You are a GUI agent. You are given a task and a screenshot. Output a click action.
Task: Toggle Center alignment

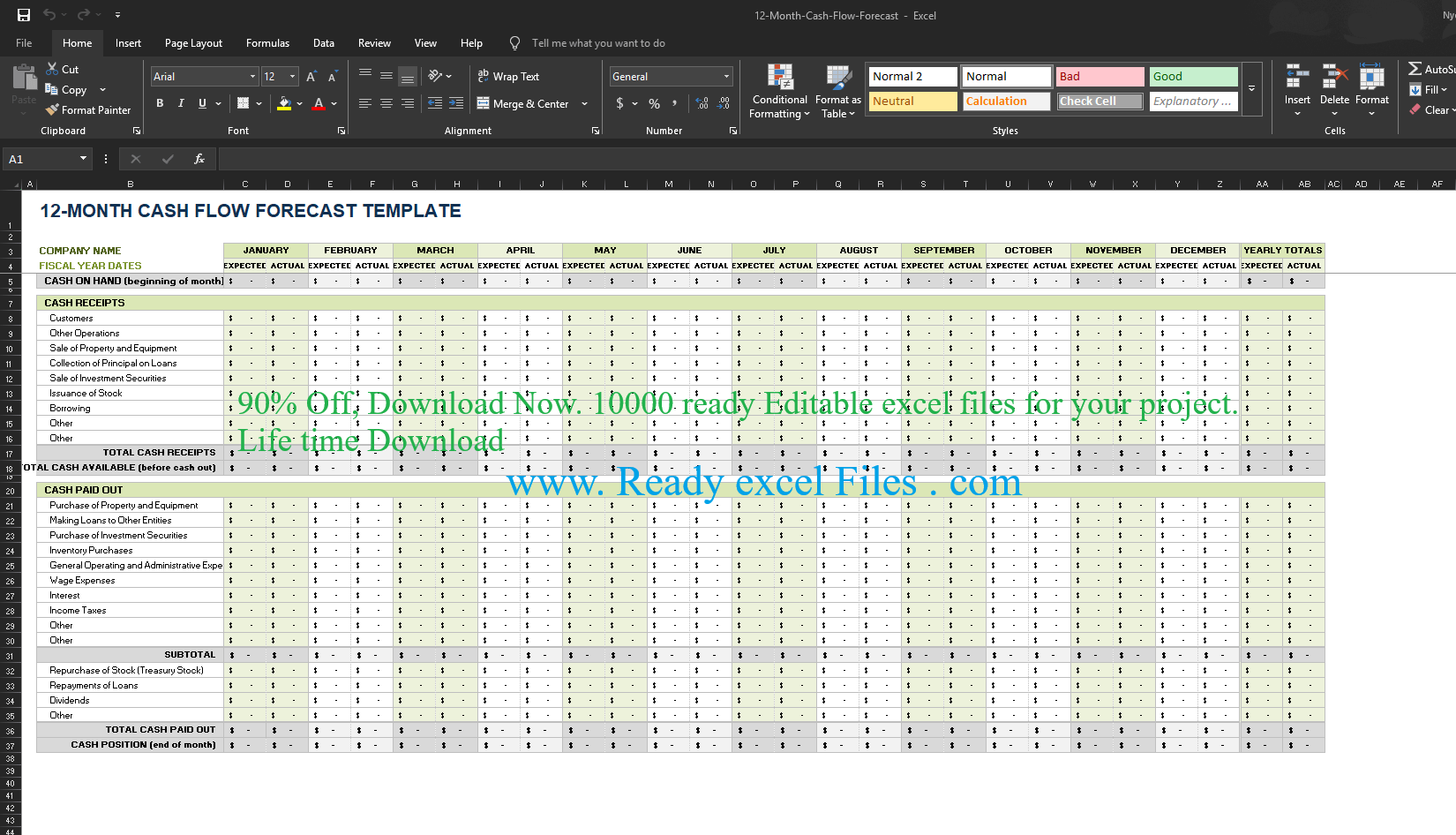(387, 103)
